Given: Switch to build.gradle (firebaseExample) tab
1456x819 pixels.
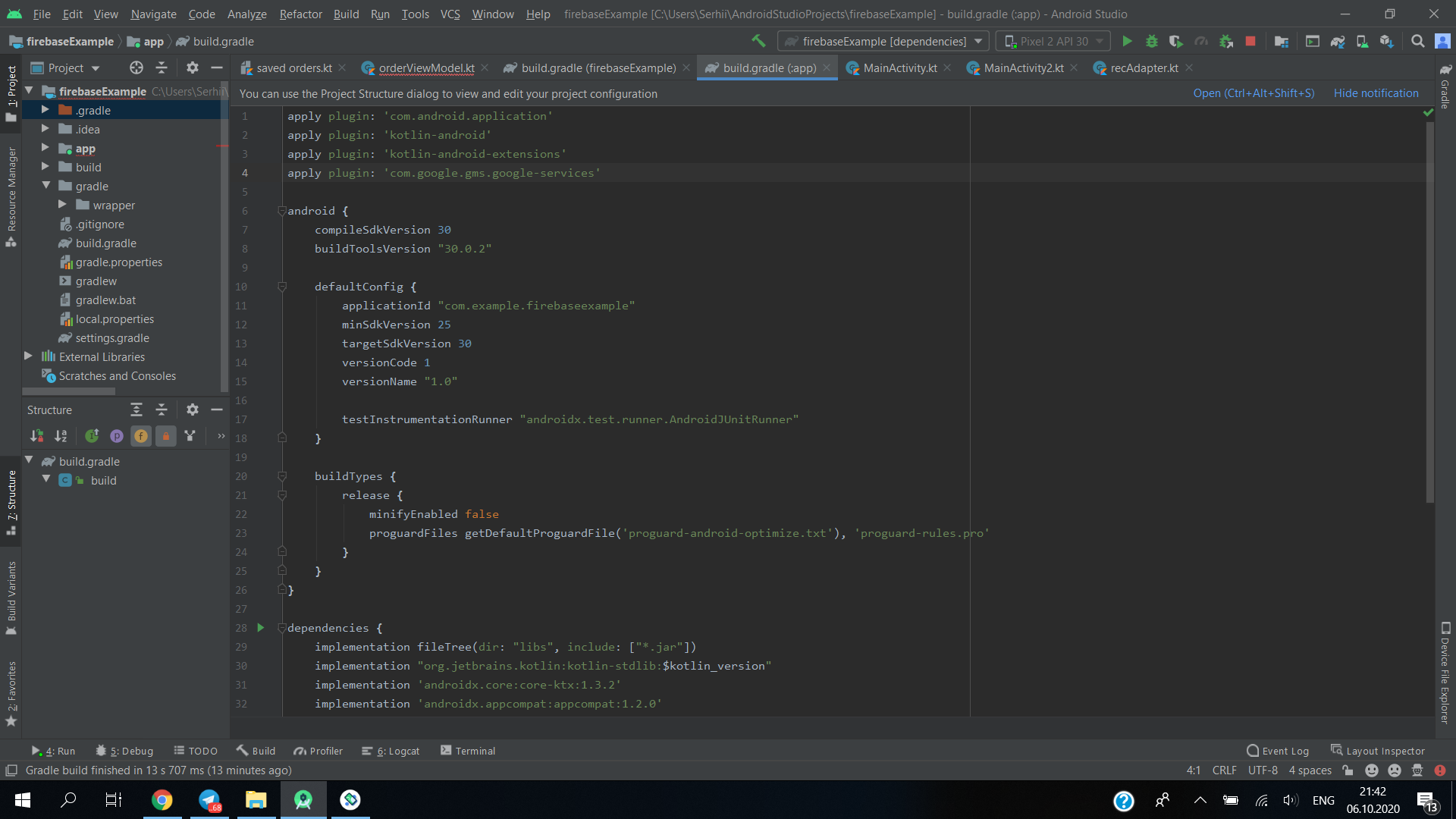Looking at the screenshot, I should tap(598, 67).
